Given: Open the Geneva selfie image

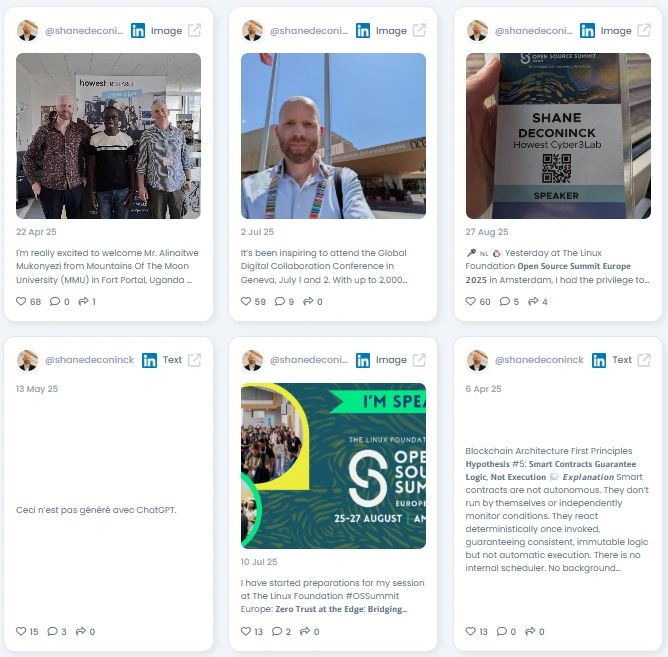Looking at the screenshot, I should (333, 136).
